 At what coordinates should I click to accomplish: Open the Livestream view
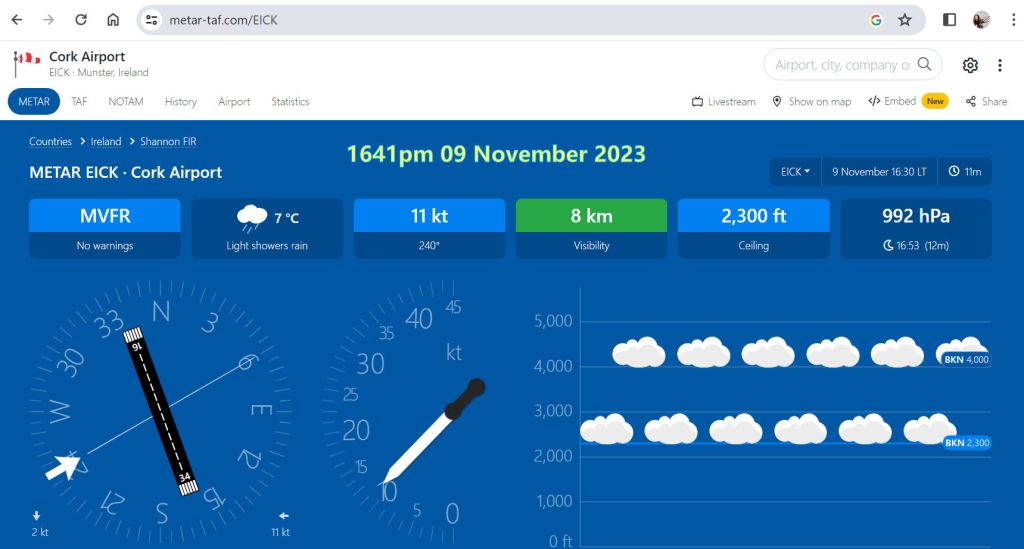pyautogui.click(x=723, y=102)
